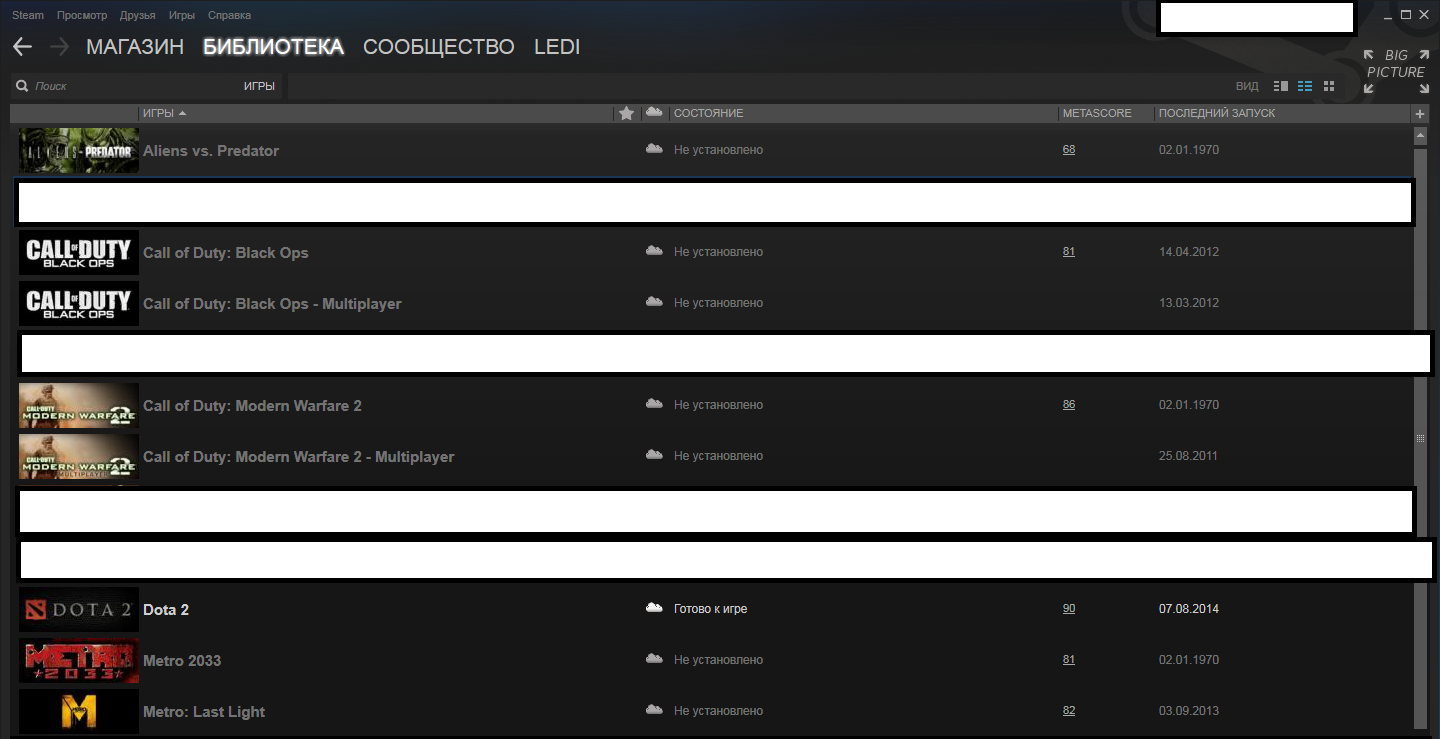Viewport: 1440px width, 739px height.
Task: Open the Просмотр menu
Action: click(x=82, y=15)
